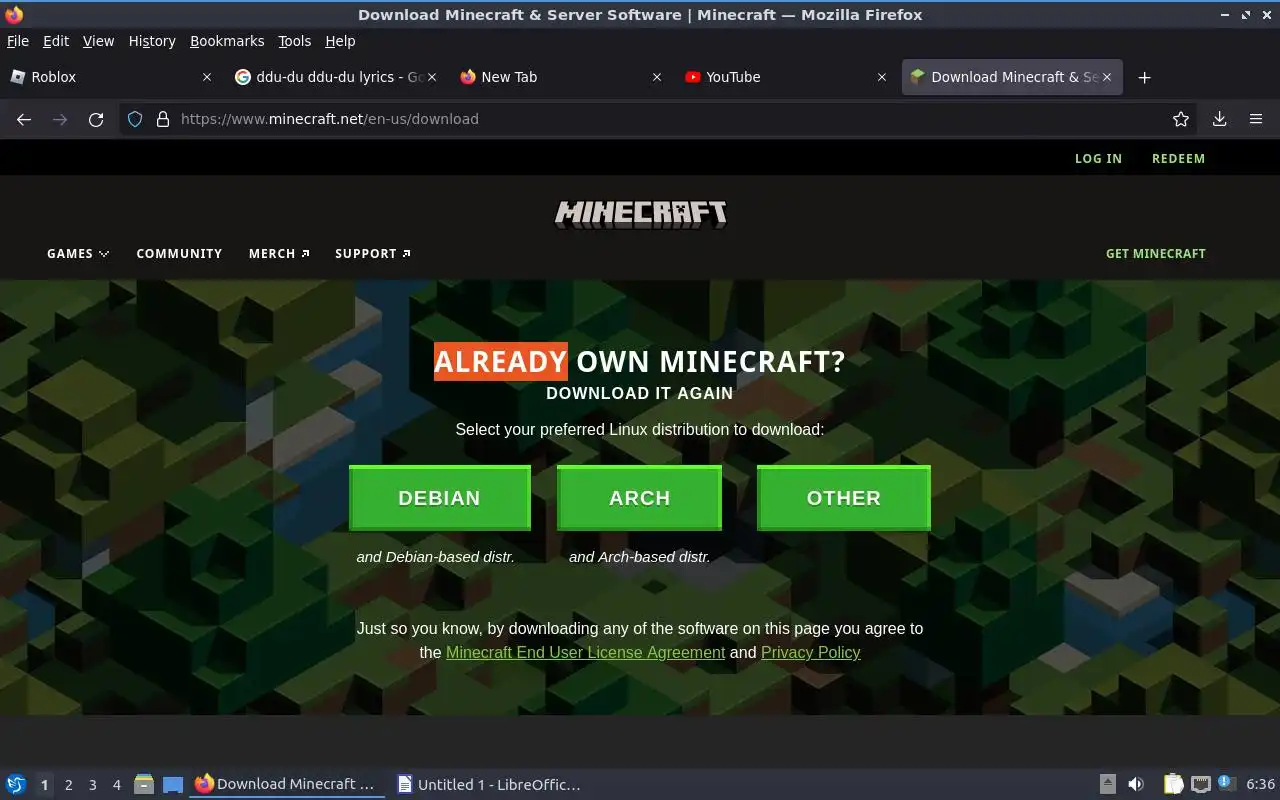Click 'and Debian-based distr.' caption
1280x800 pixels.
(436, 557)
